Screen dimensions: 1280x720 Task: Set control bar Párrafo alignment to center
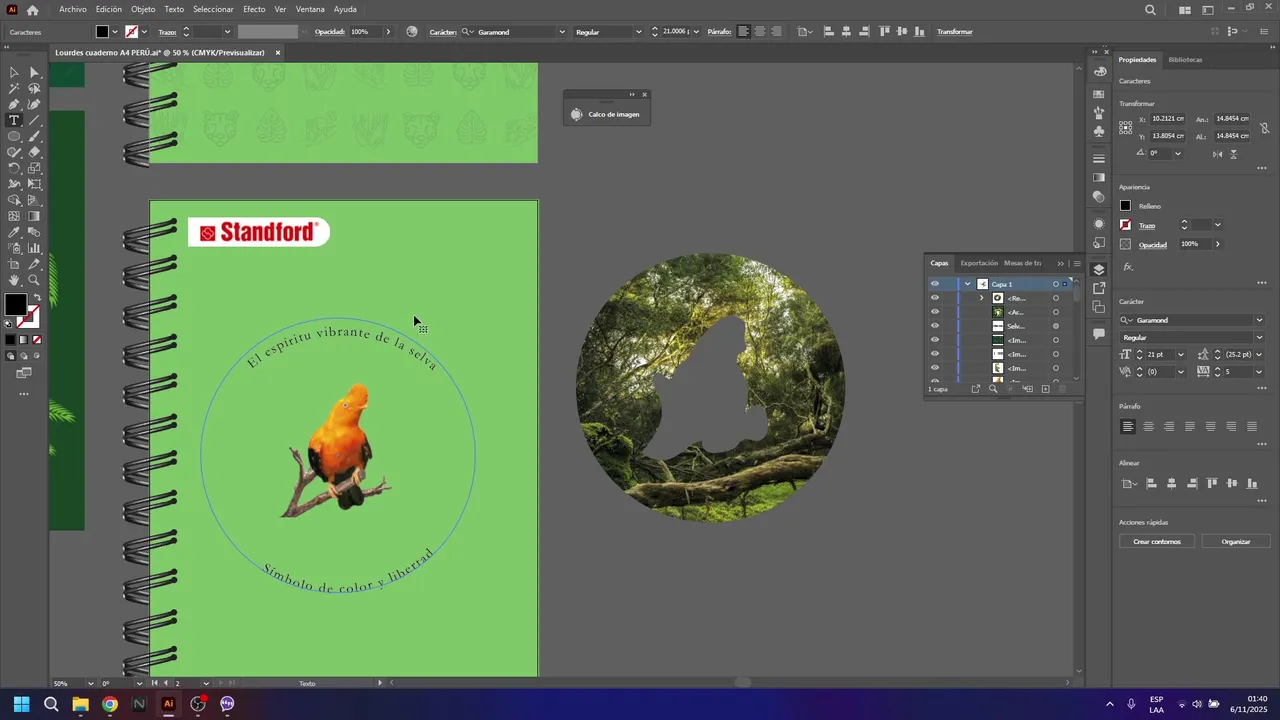pos(760,32)
